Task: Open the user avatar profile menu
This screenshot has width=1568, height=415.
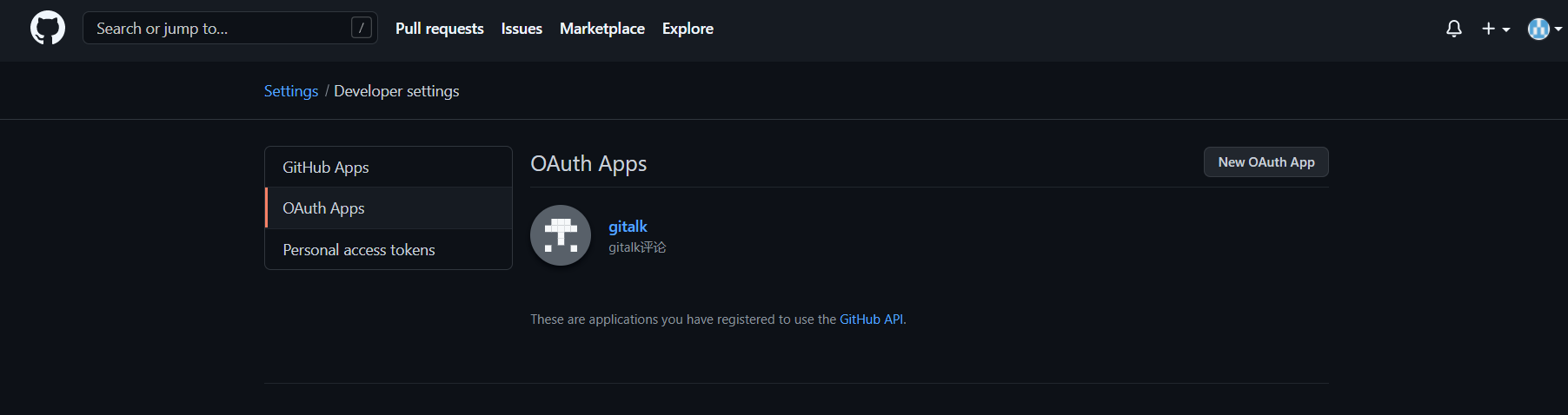Action: pos(1544,29)
